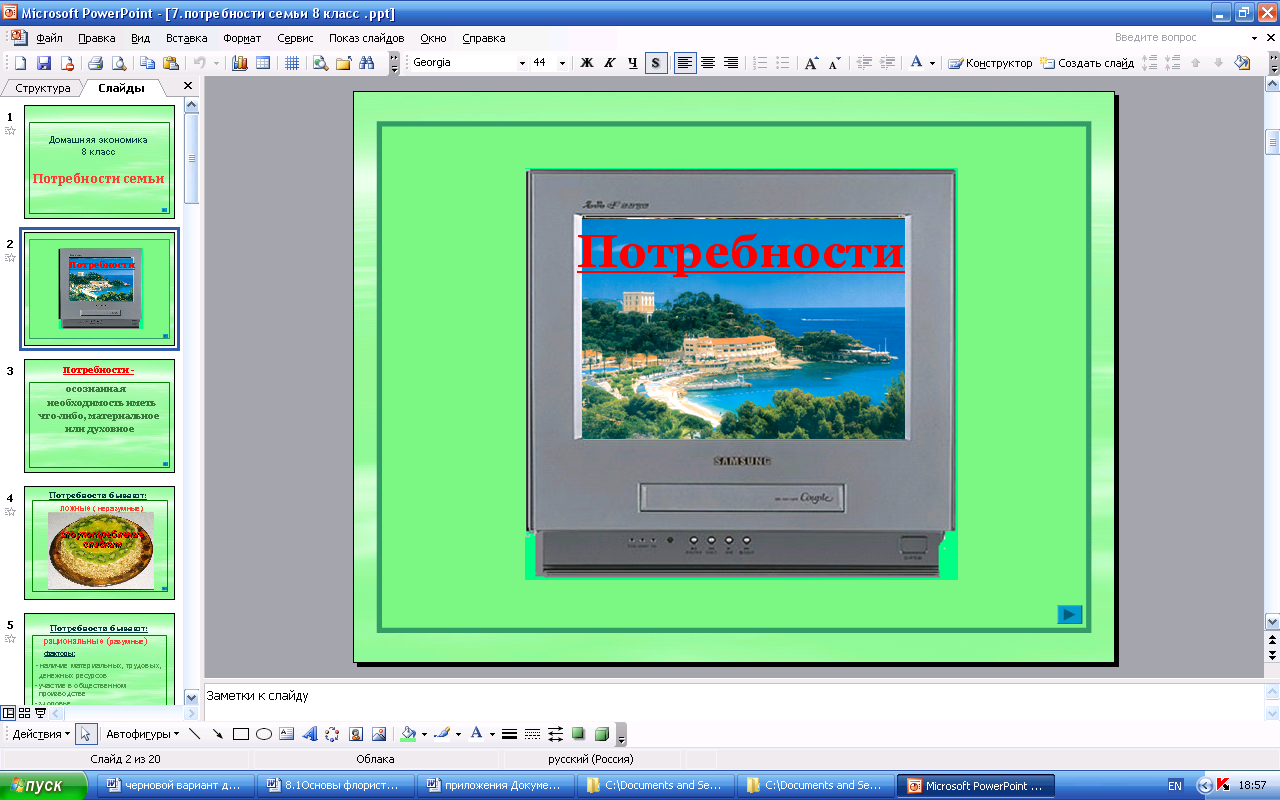
Task: Toggle center text alignment
Action: click(x=708, y=63)
